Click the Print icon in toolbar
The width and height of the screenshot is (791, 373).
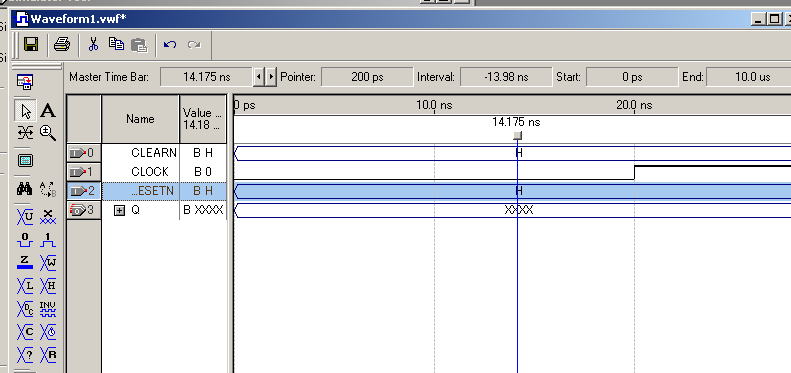(62, 44)
